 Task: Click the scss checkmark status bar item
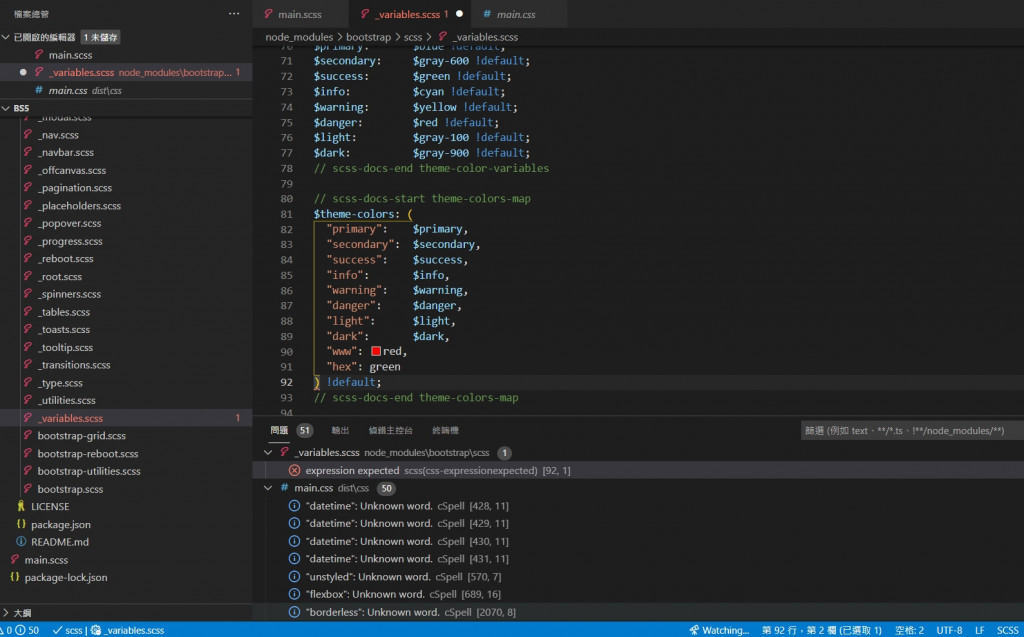click(x=68, y=630)
